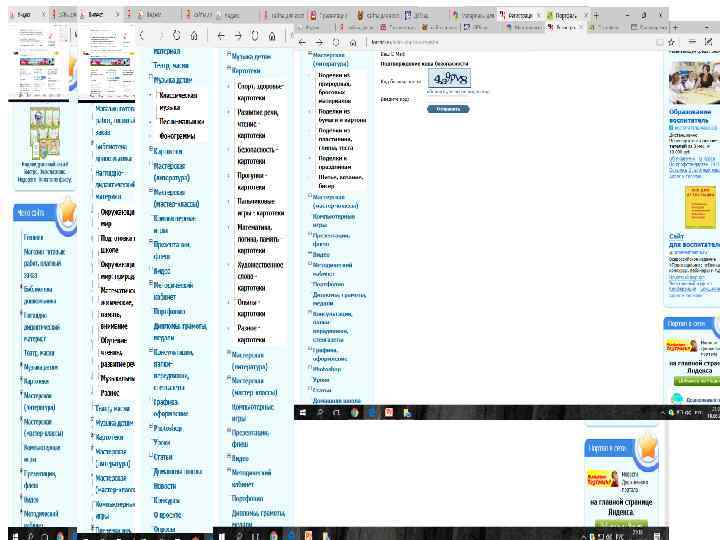This screenshot has height=540, width=720.
Task: Open home in the window listing Картотеки subitems
Action: 272,35
